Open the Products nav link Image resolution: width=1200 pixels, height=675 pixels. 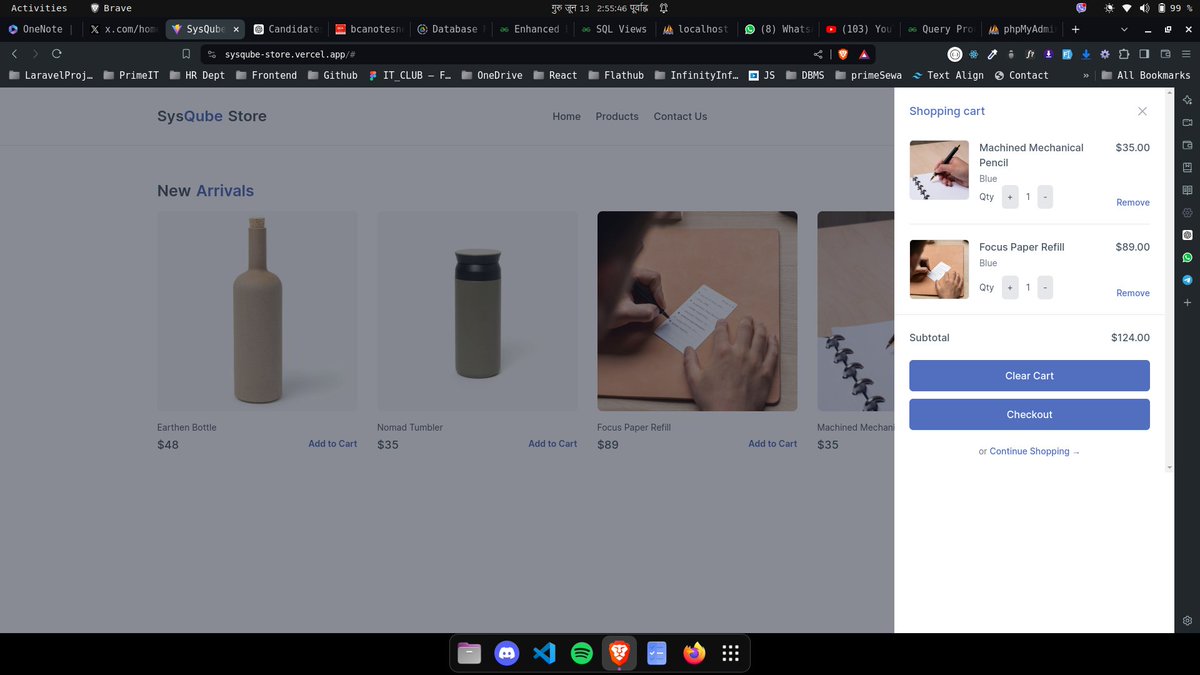click(x=617, y=116)
